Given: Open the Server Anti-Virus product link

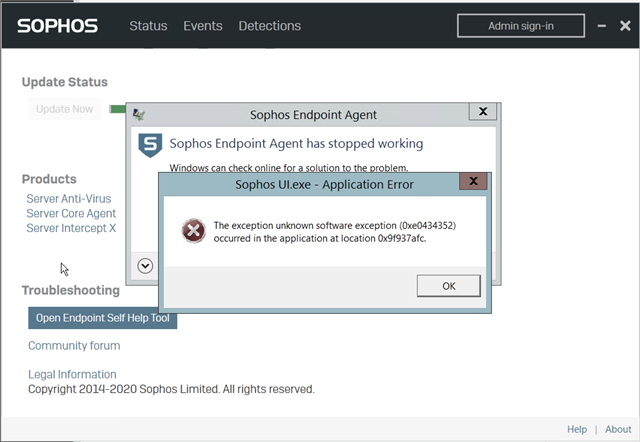Looking at the screenshot, I should [x=69, y=199].
